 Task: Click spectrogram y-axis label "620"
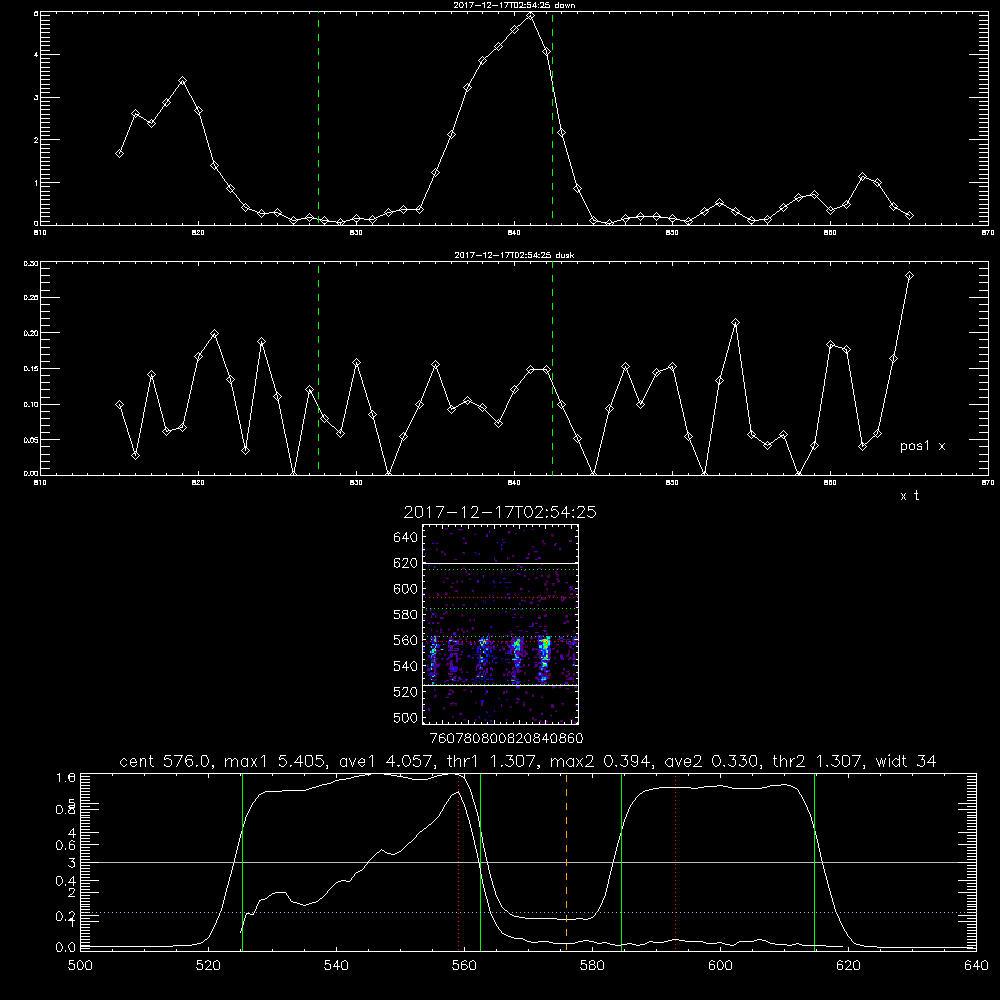tap(406, 563)
